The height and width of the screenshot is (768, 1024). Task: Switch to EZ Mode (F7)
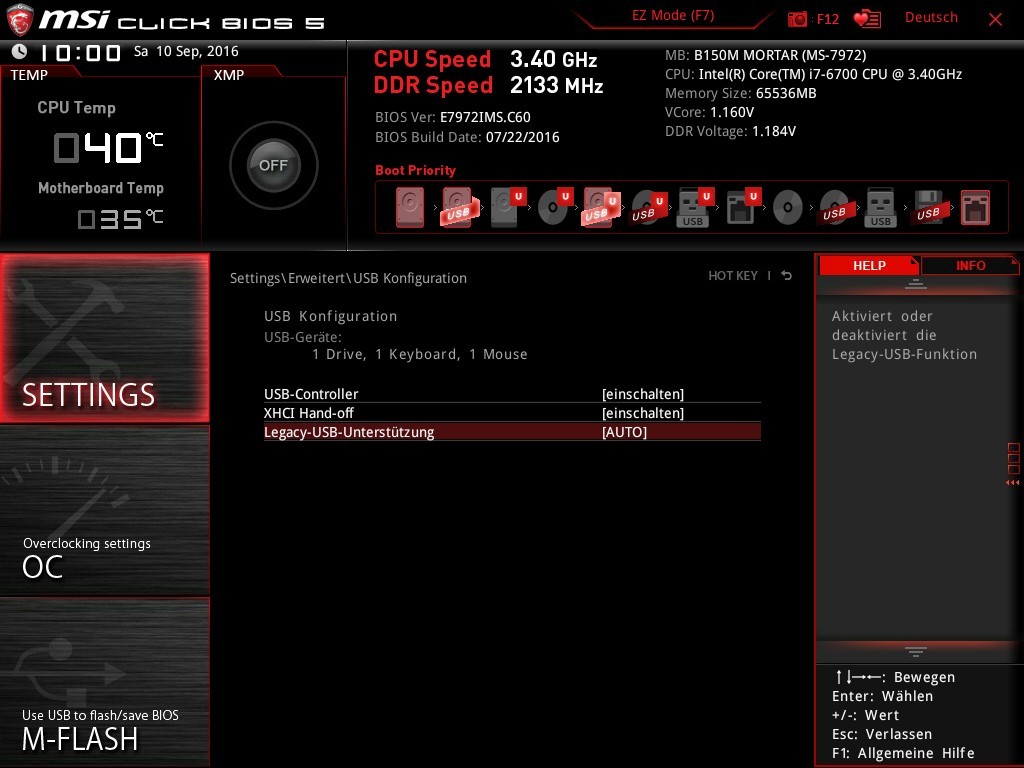673,16
